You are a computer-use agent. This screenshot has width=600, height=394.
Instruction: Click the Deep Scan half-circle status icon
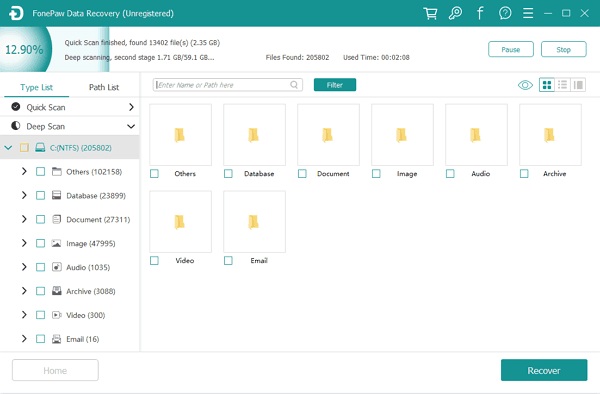click(16, 126)
